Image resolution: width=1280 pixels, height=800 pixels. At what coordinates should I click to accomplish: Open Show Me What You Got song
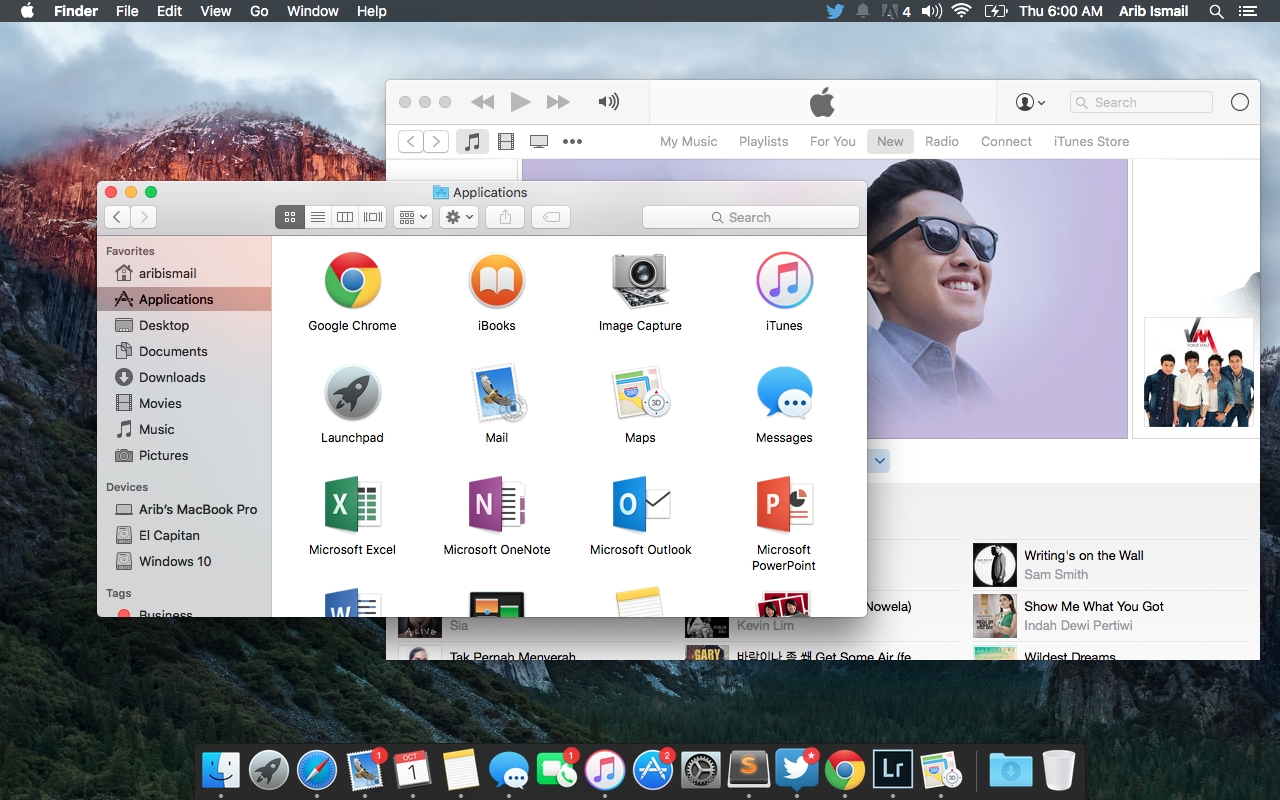tap(1094, 607)
